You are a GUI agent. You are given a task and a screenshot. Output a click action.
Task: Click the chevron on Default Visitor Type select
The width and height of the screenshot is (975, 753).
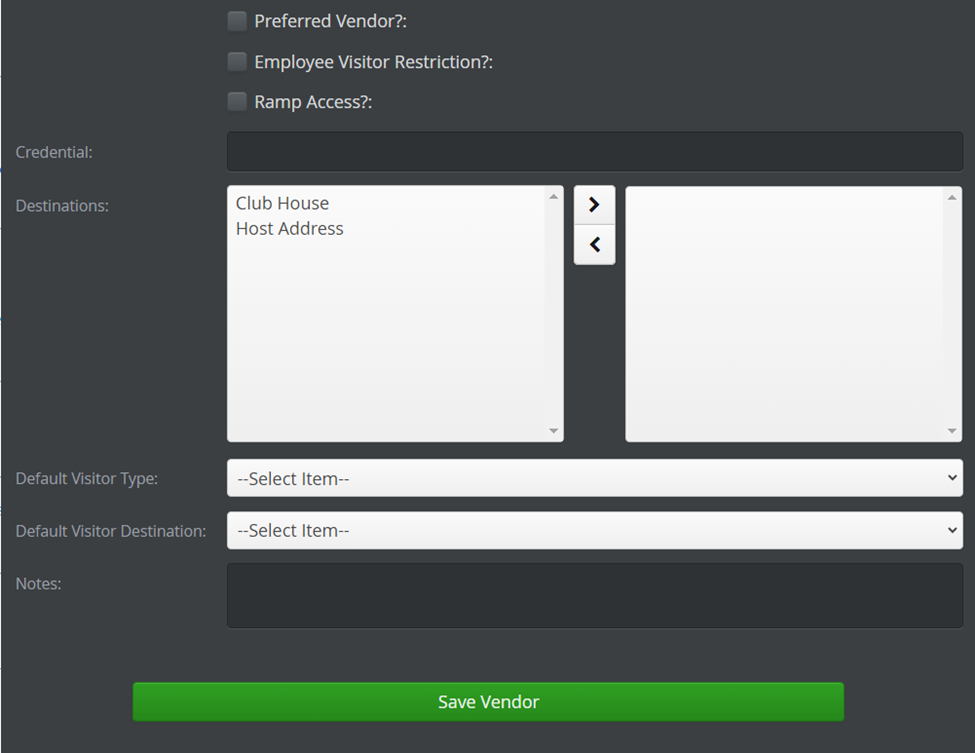pos(951,478)
